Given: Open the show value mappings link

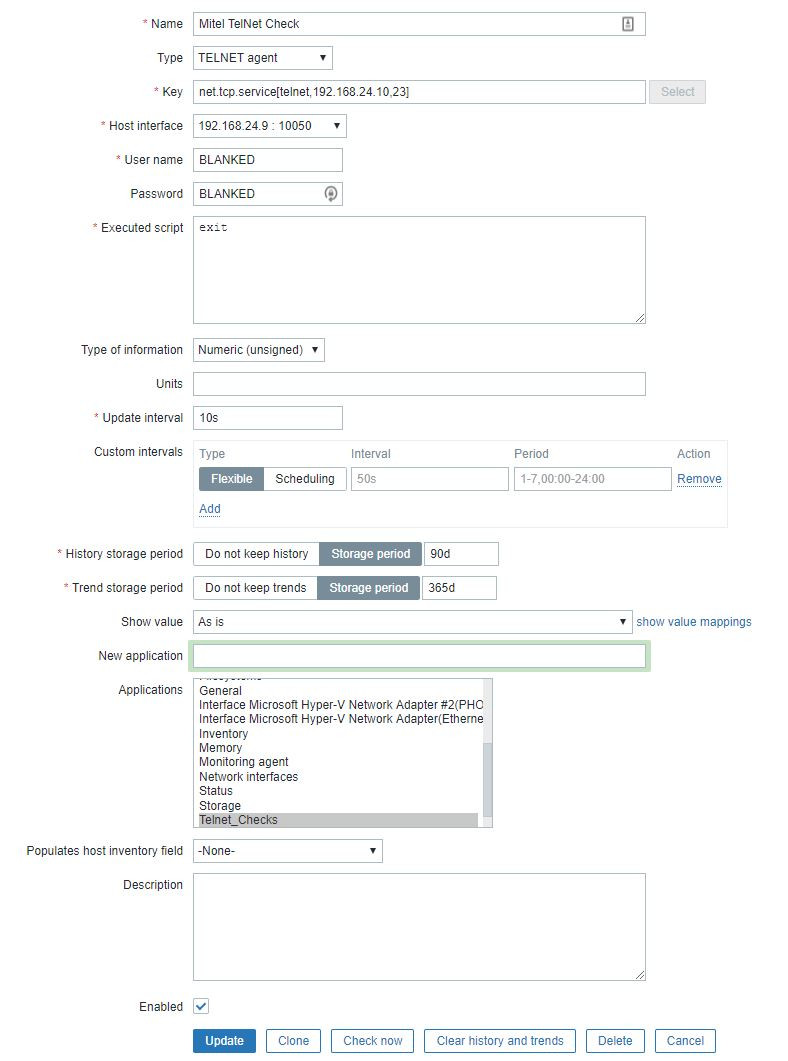Looking at the screenshot, I should pos(694,622).
